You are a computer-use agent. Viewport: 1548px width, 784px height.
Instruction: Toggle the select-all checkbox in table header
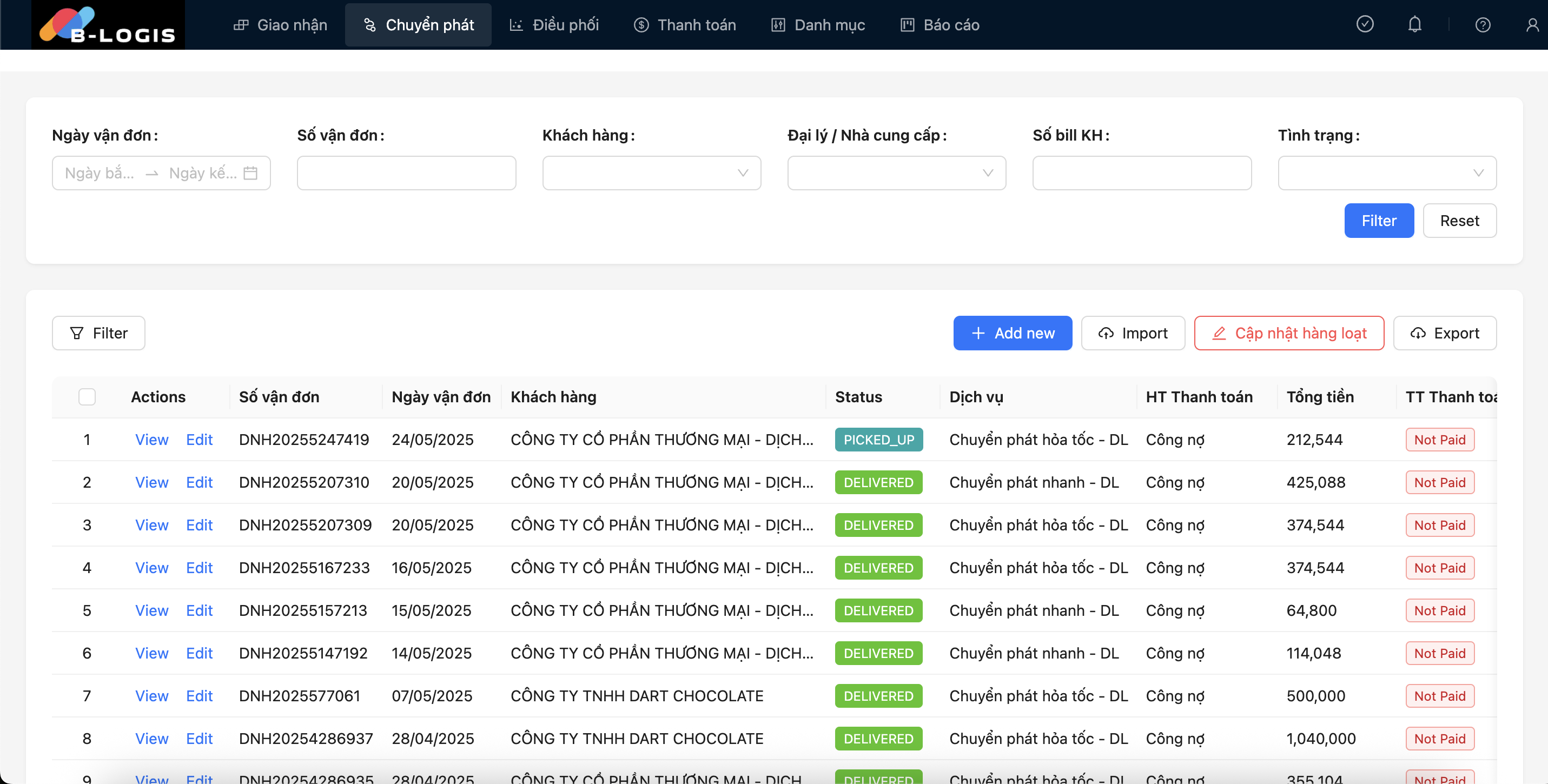[x=87, y=397]
